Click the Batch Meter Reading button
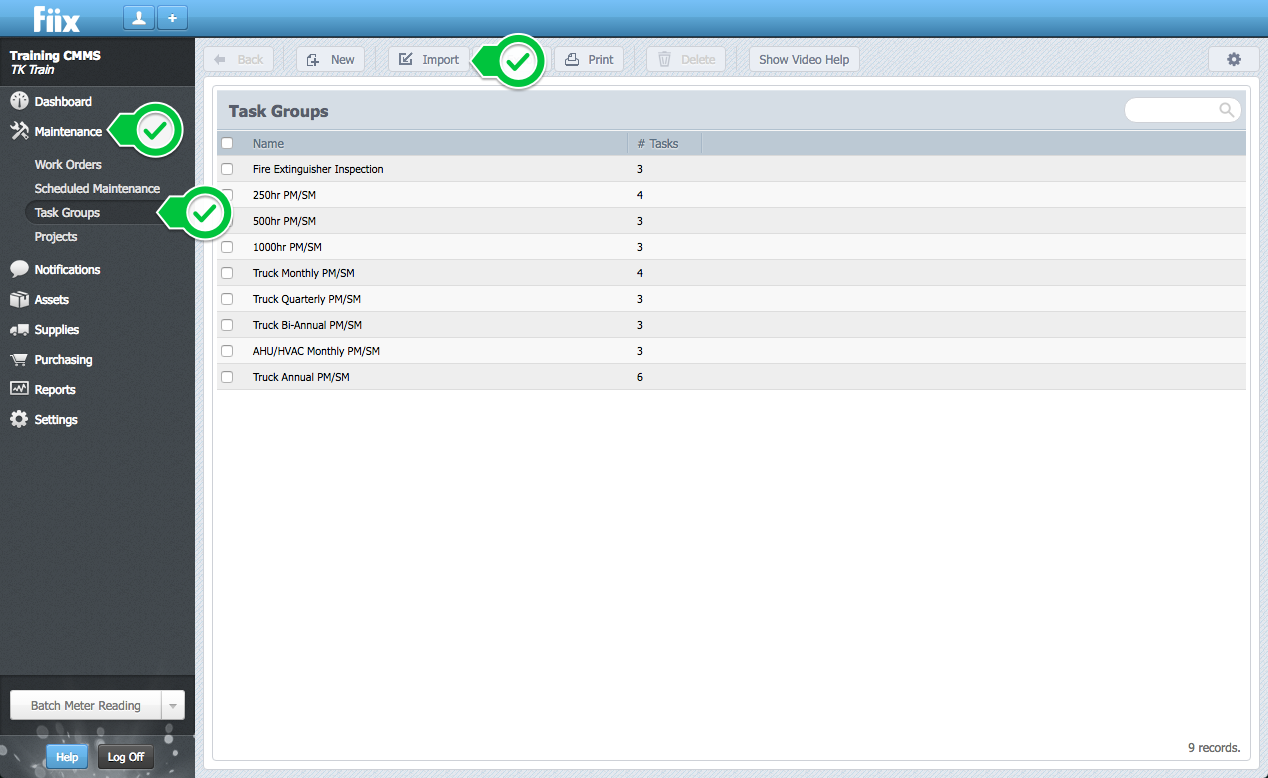This screenshot has height=778, width=1268. [x=85, y=705]
